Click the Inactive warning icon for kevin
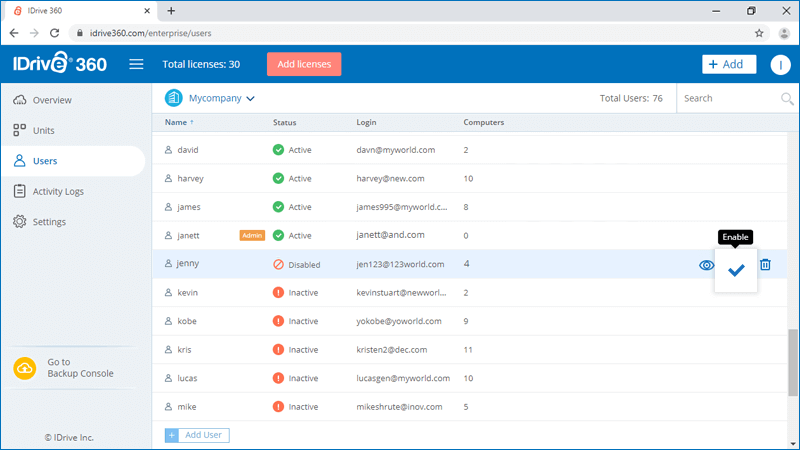The height and width of the screenshot is (450, 800). 278,292
